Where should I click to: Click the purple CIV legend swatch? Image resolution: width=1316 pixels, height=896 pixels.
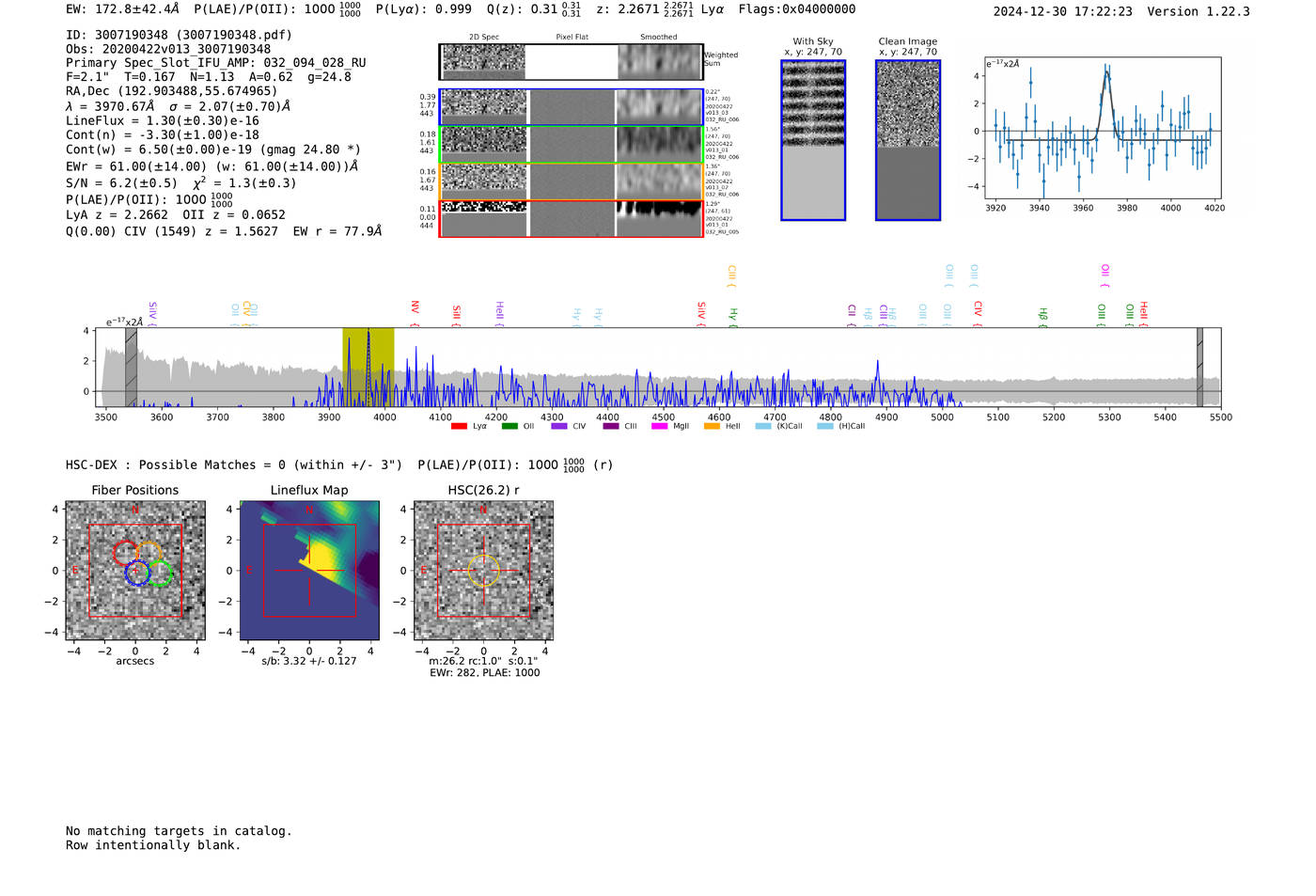point(559,426)
